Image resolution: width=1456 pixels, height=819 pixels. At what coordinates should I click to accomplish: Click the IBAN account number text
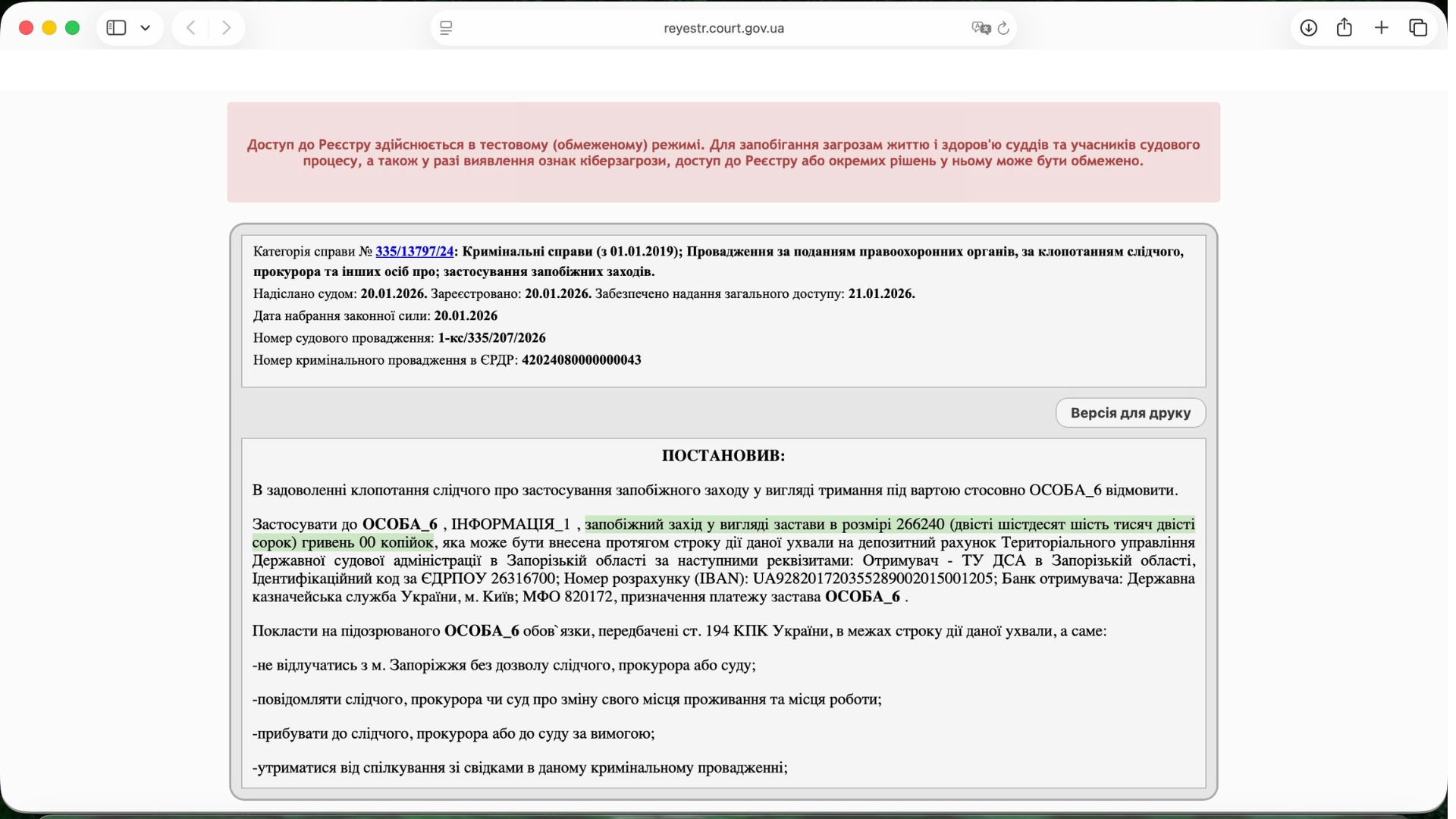click(x=873, y=579)
